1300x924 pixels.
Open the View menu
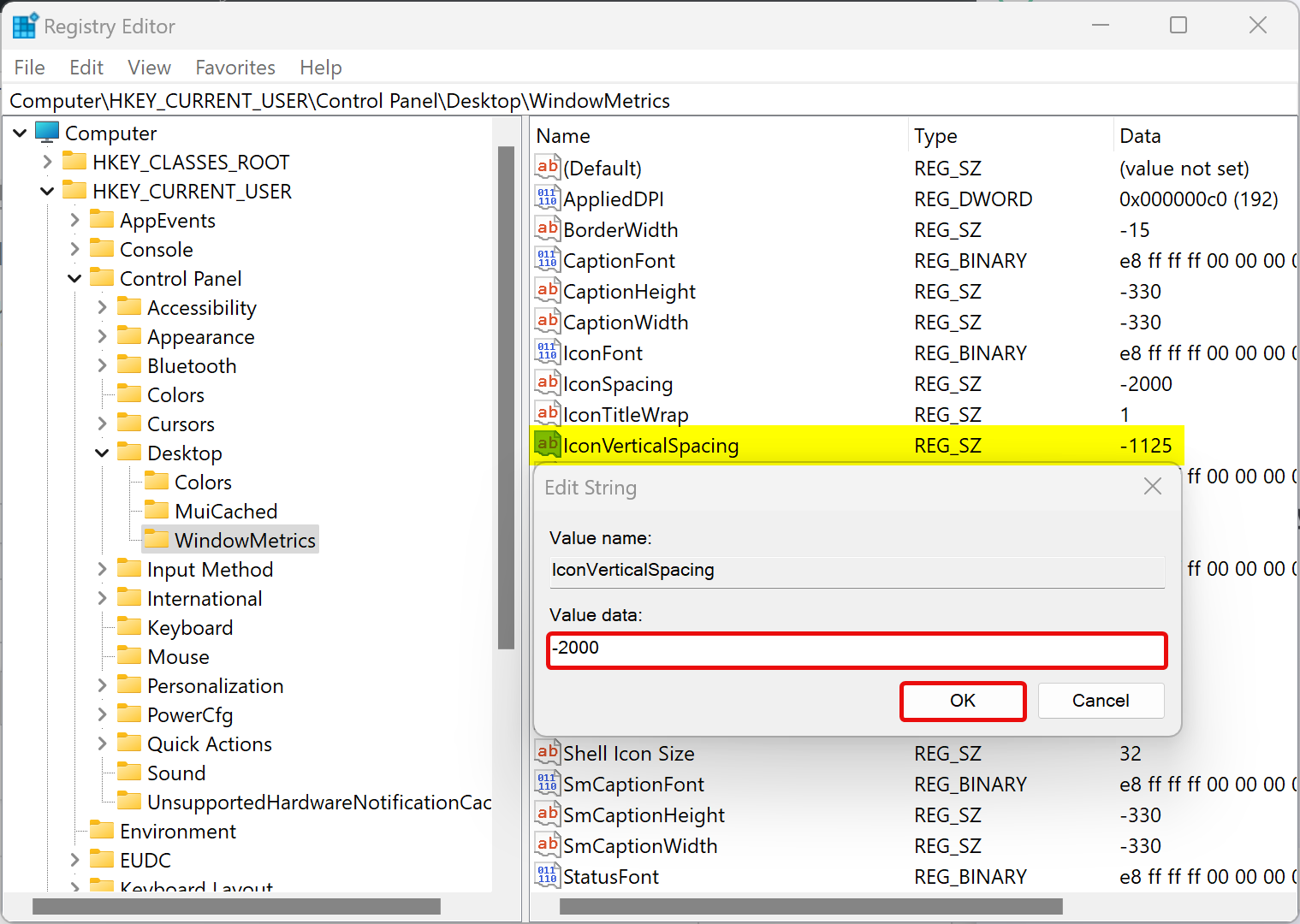150,68
